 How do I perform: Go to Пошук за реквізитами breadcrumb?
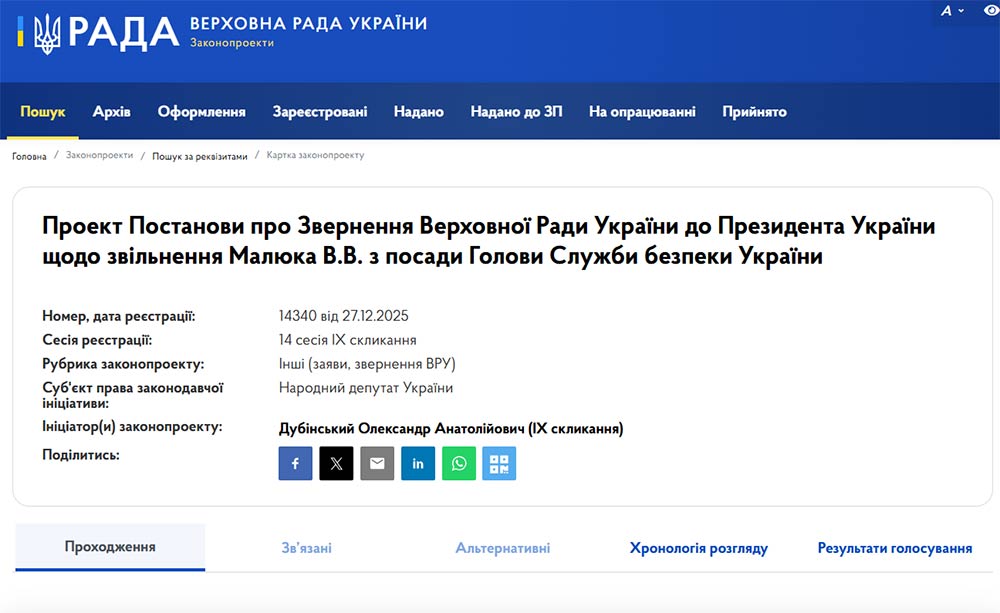(x=200, y=156)
